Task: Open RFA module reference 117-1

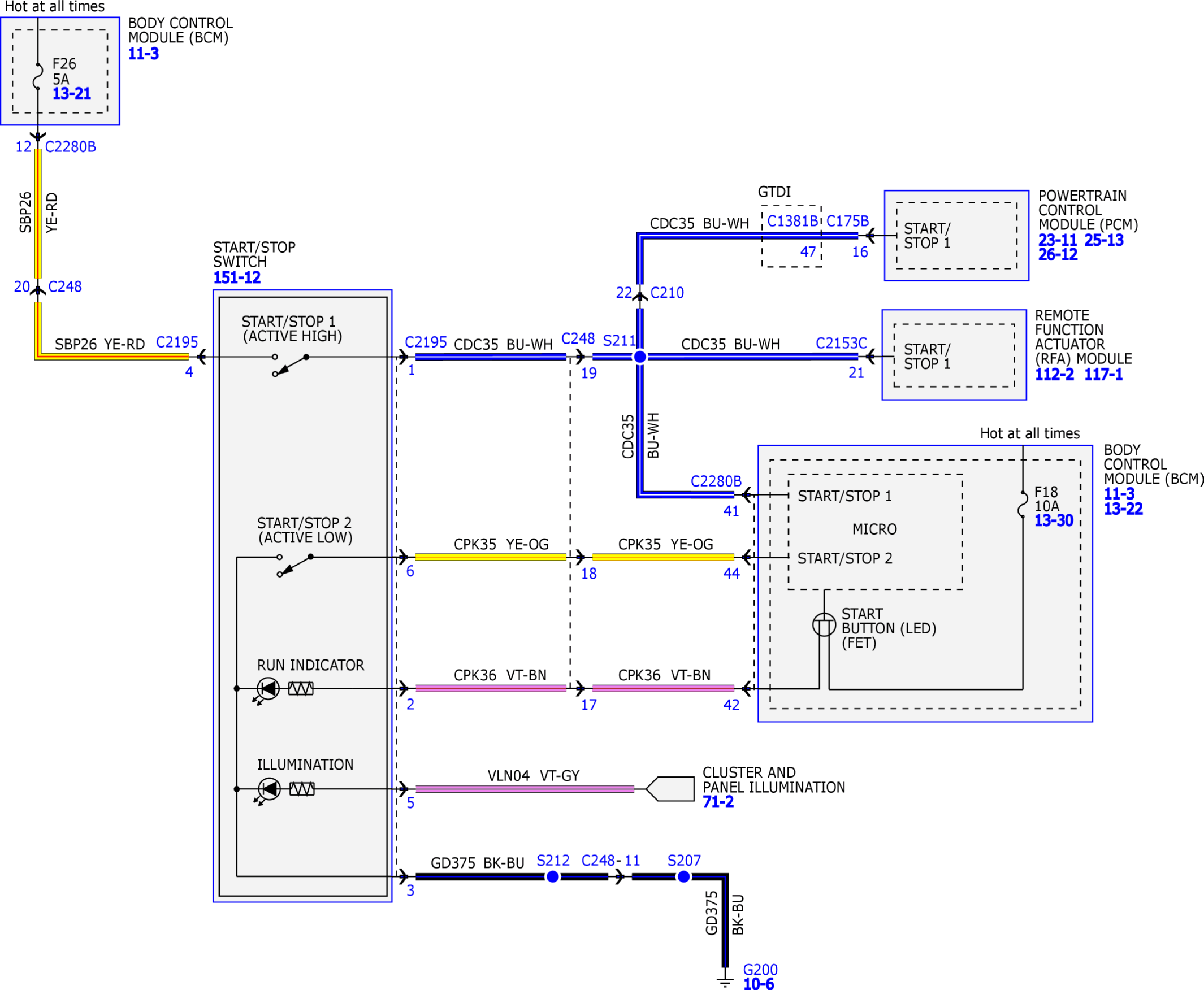Action: [1103, 375]
